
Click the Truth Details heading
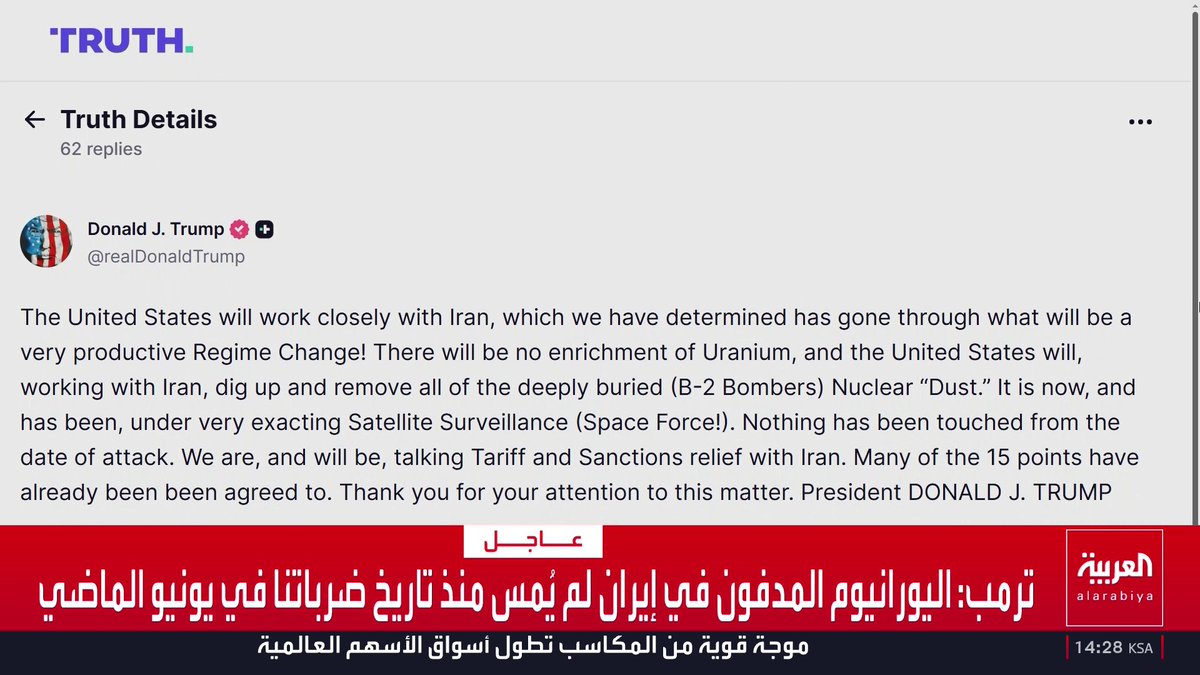point(138,120)
